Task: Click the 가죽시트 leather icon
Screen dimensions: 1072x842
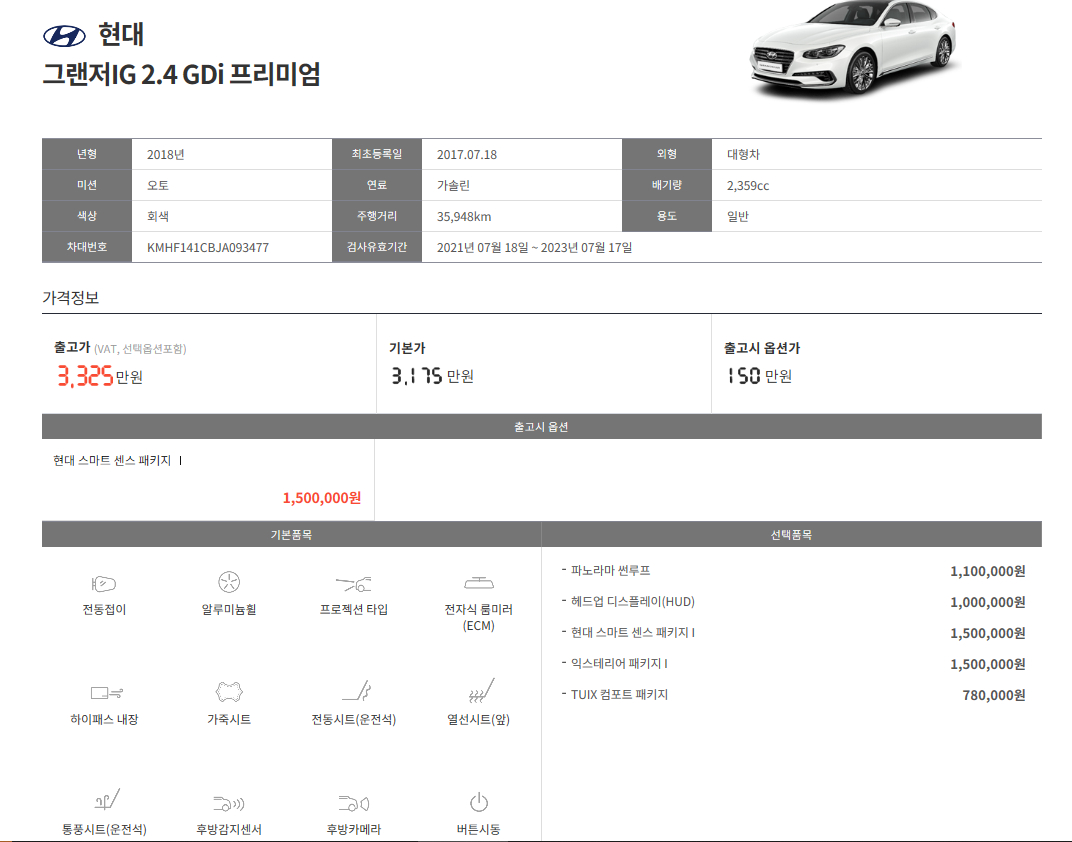Action: pyautogui.click(x=229, y=692)
